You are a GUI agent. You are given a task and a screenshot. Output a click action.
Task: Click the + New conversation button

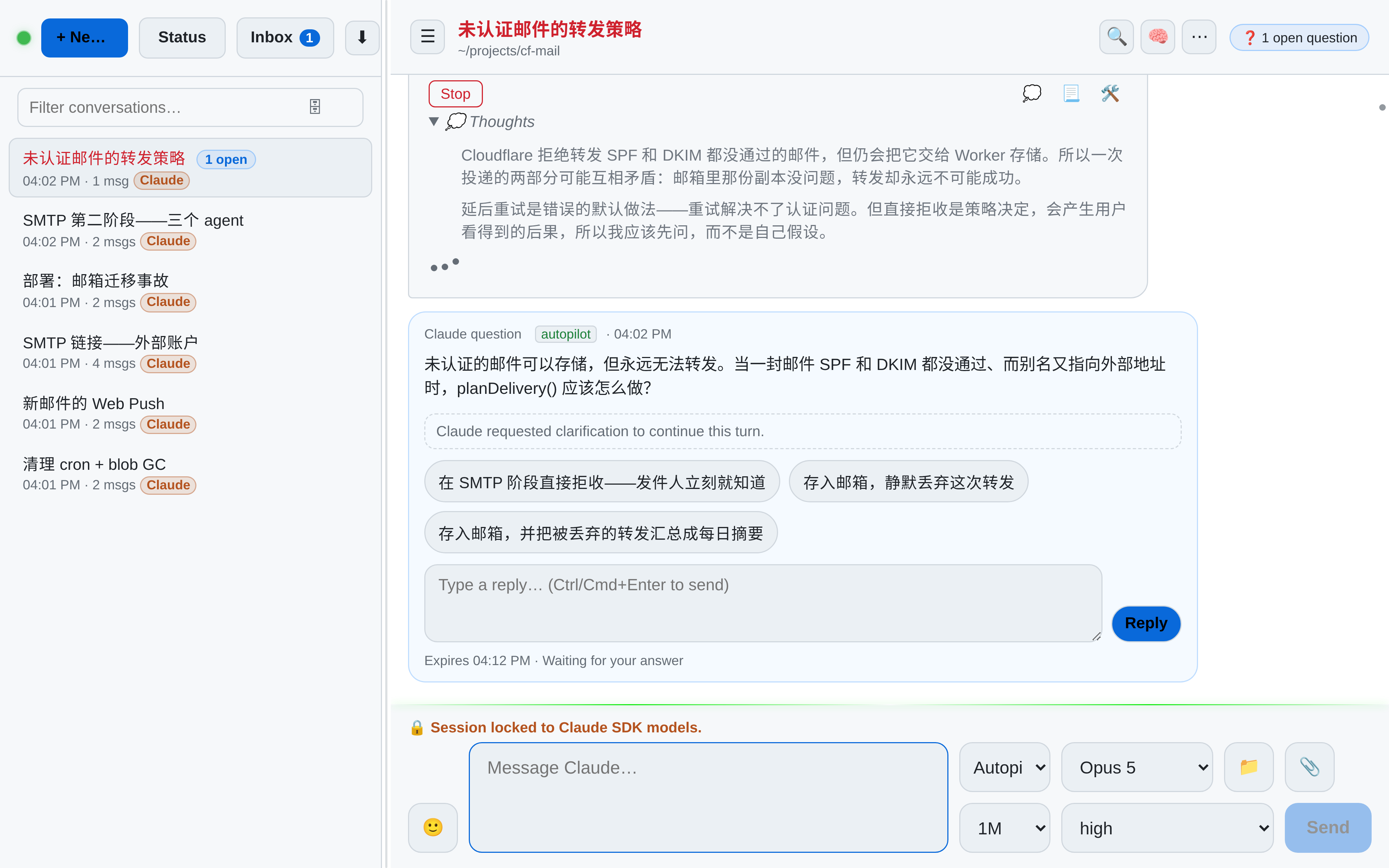[x=84, y=38]
